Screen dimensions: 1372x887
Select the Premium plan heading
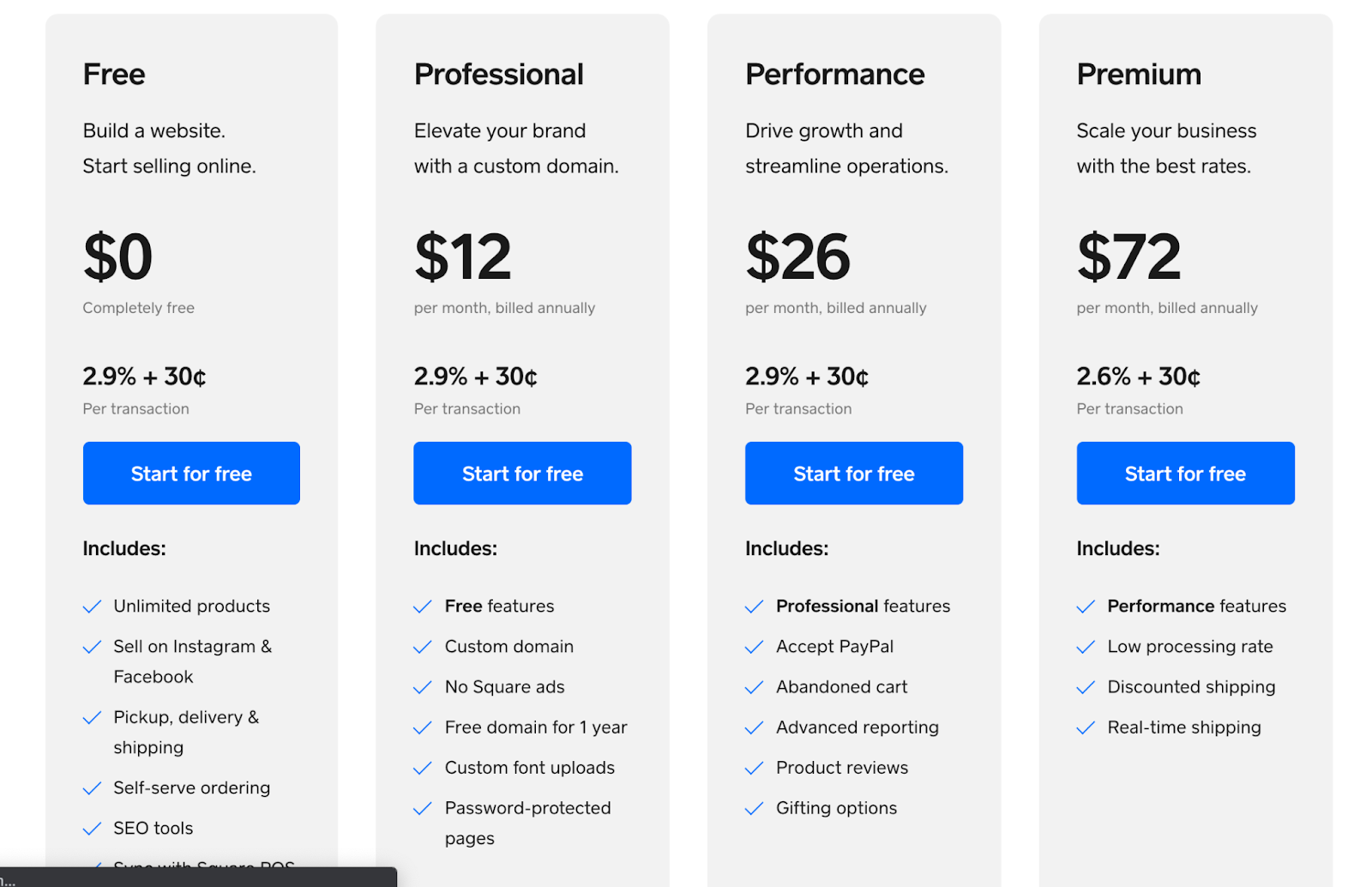pyautogui.click(x=1138, y=75)
